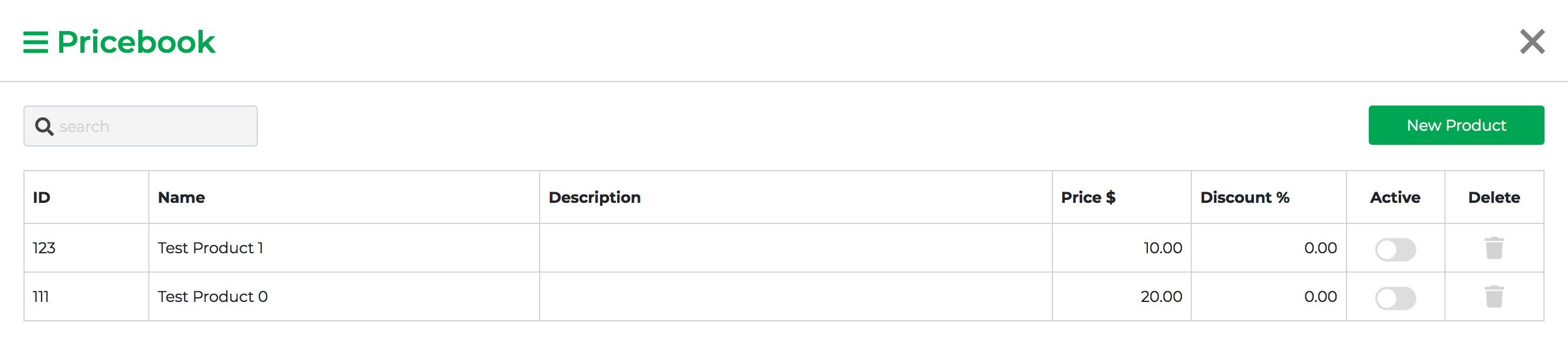Focus the product search field
The width and height of the screenshot is (1568, 360).
[152, 127]
